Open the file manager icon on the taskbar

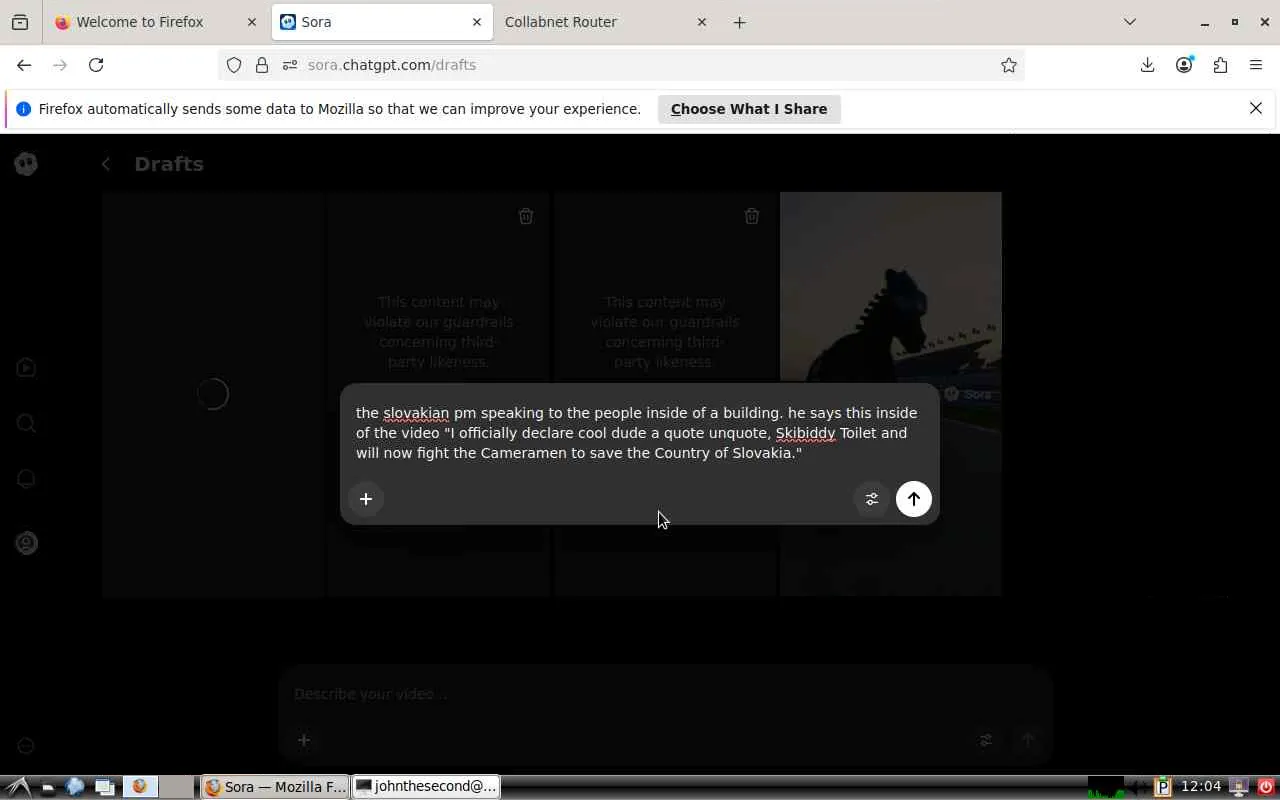[48, 787]
